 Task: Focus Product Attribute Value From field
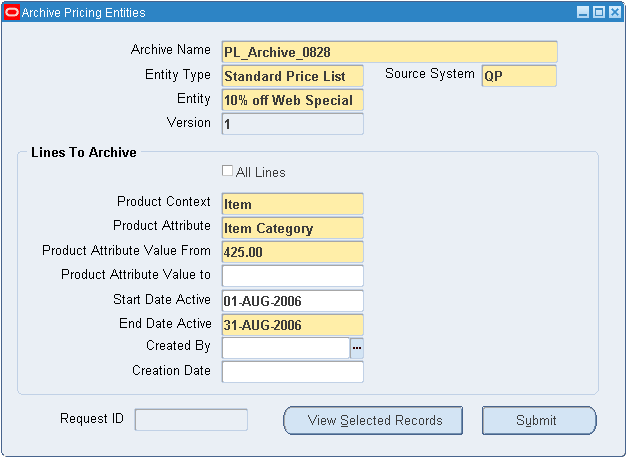point(292,252)
